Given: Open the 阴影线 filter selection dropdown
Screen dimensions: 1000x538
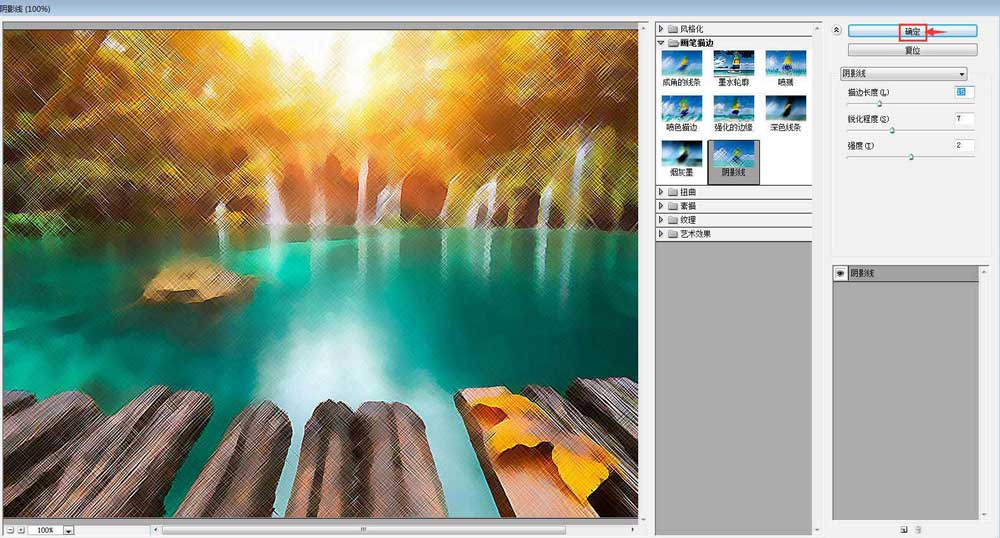Looking at the screenshot, I should (x=903, y=73).
